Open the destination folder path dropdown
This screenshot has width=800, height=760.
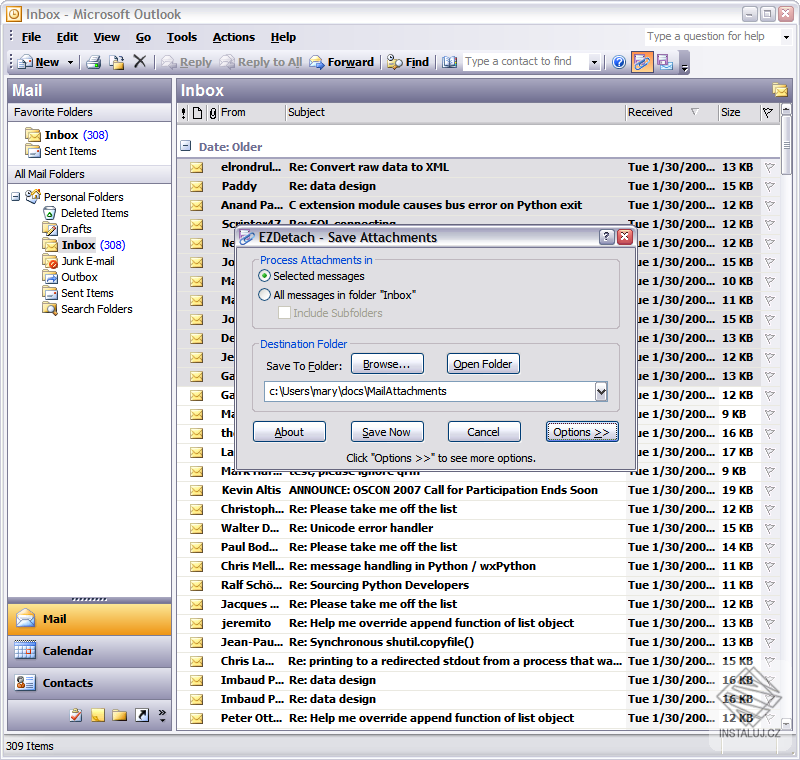click(x=601, y=392)
